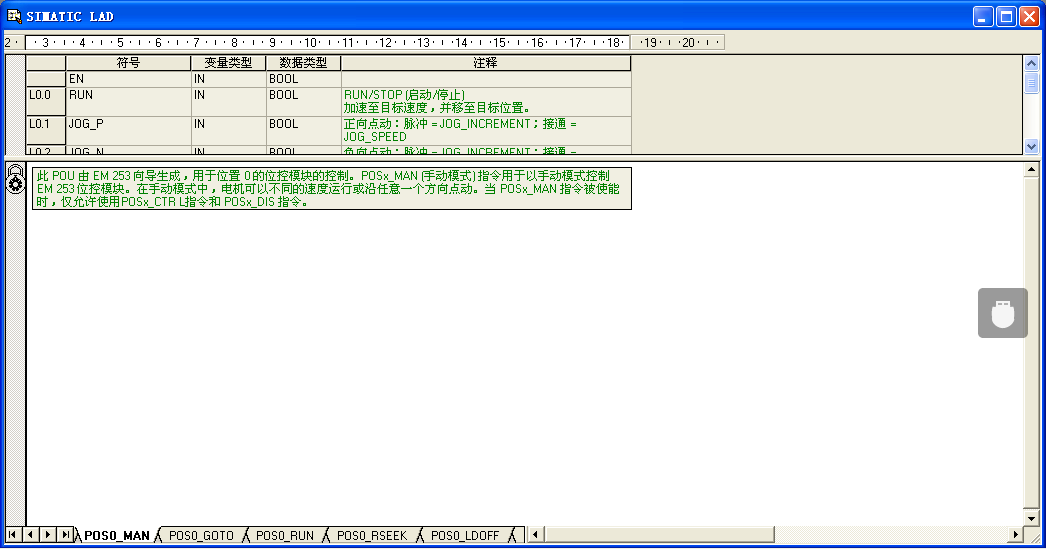Maximize the SIMATIC LAD window
The height and width of the screenshot is (549, 1046).
tap(1006, 16)
